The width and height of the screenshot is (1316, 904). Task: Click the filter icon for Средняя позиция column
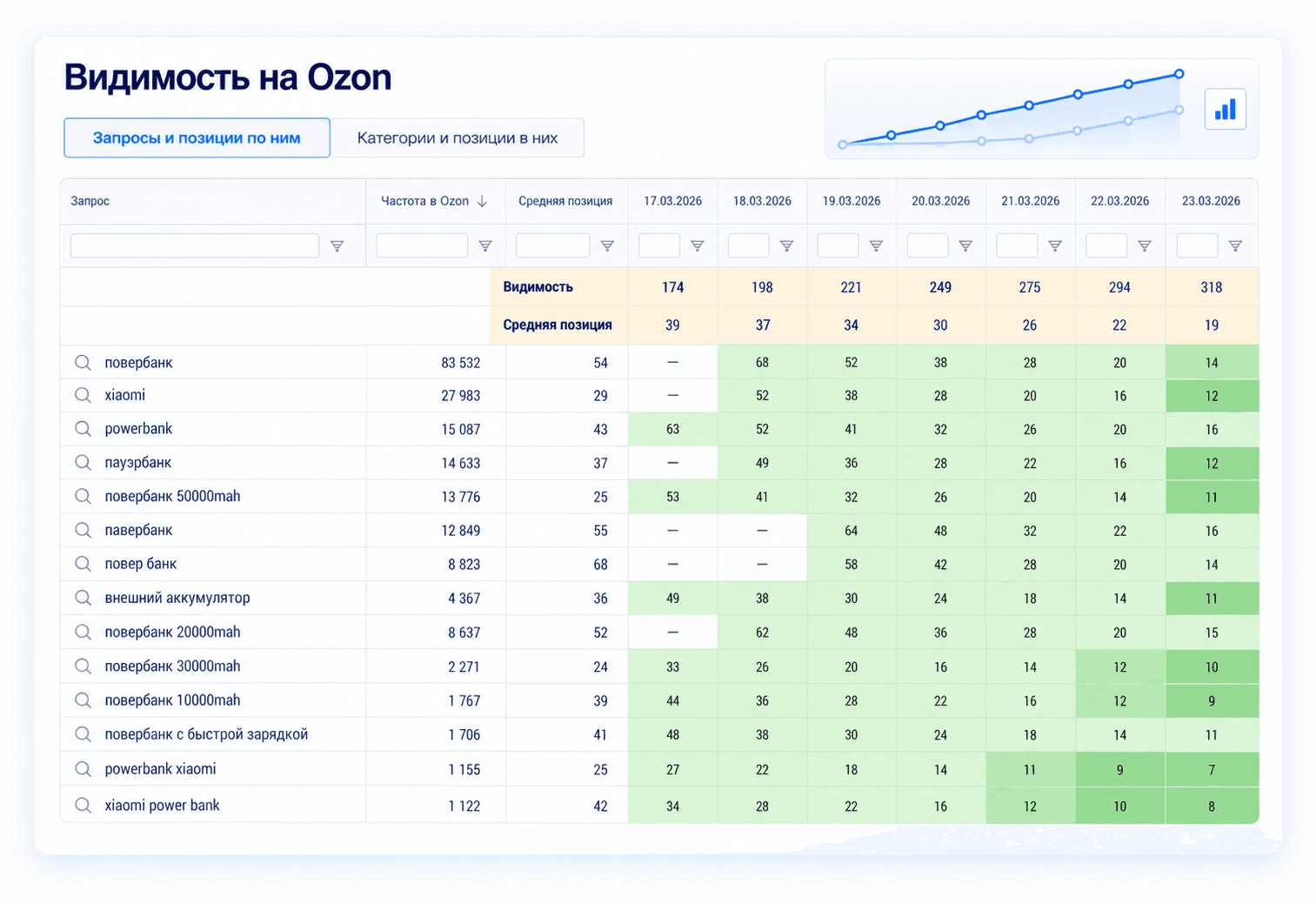pos(607,246)
